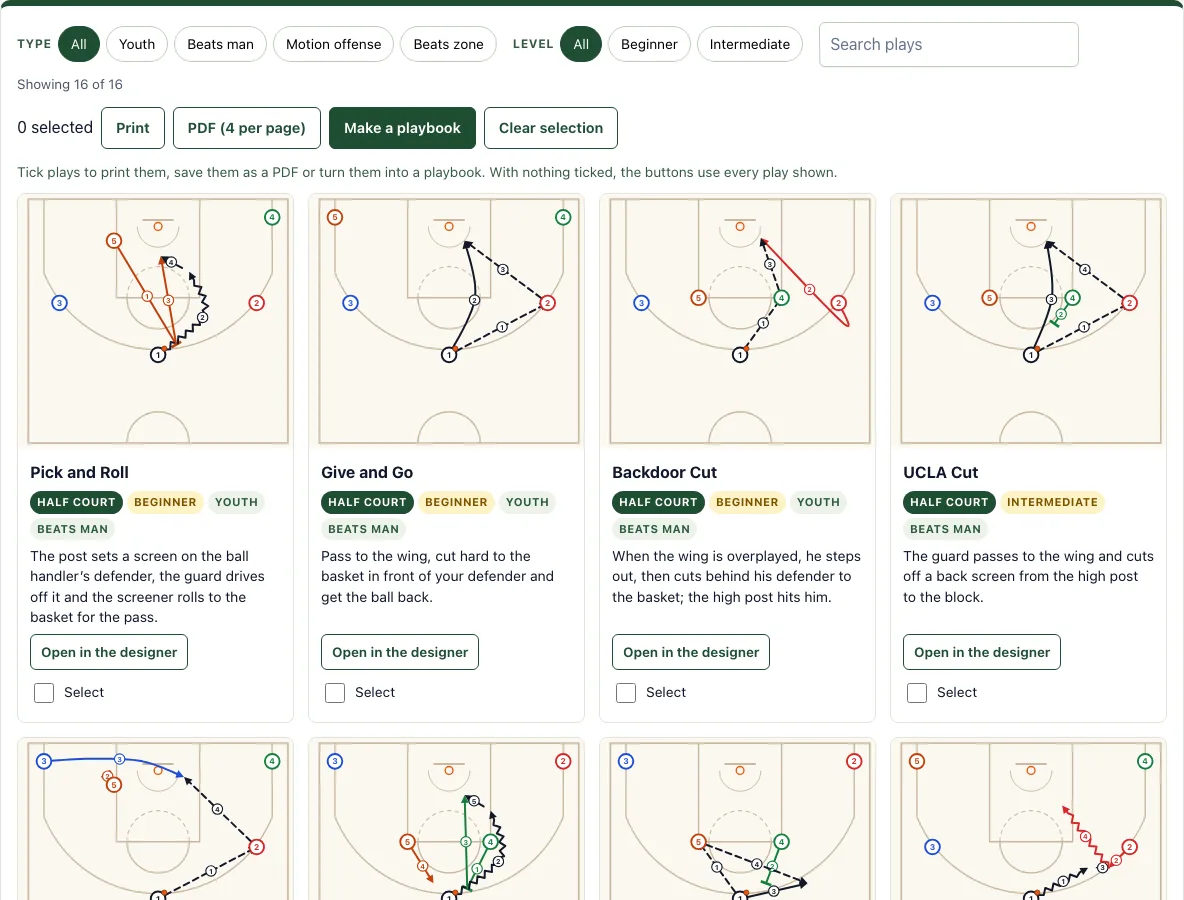This screenshot has height=900, width=1184.
Task: Select All under LEVEL filter
Action: coord(581,44)
